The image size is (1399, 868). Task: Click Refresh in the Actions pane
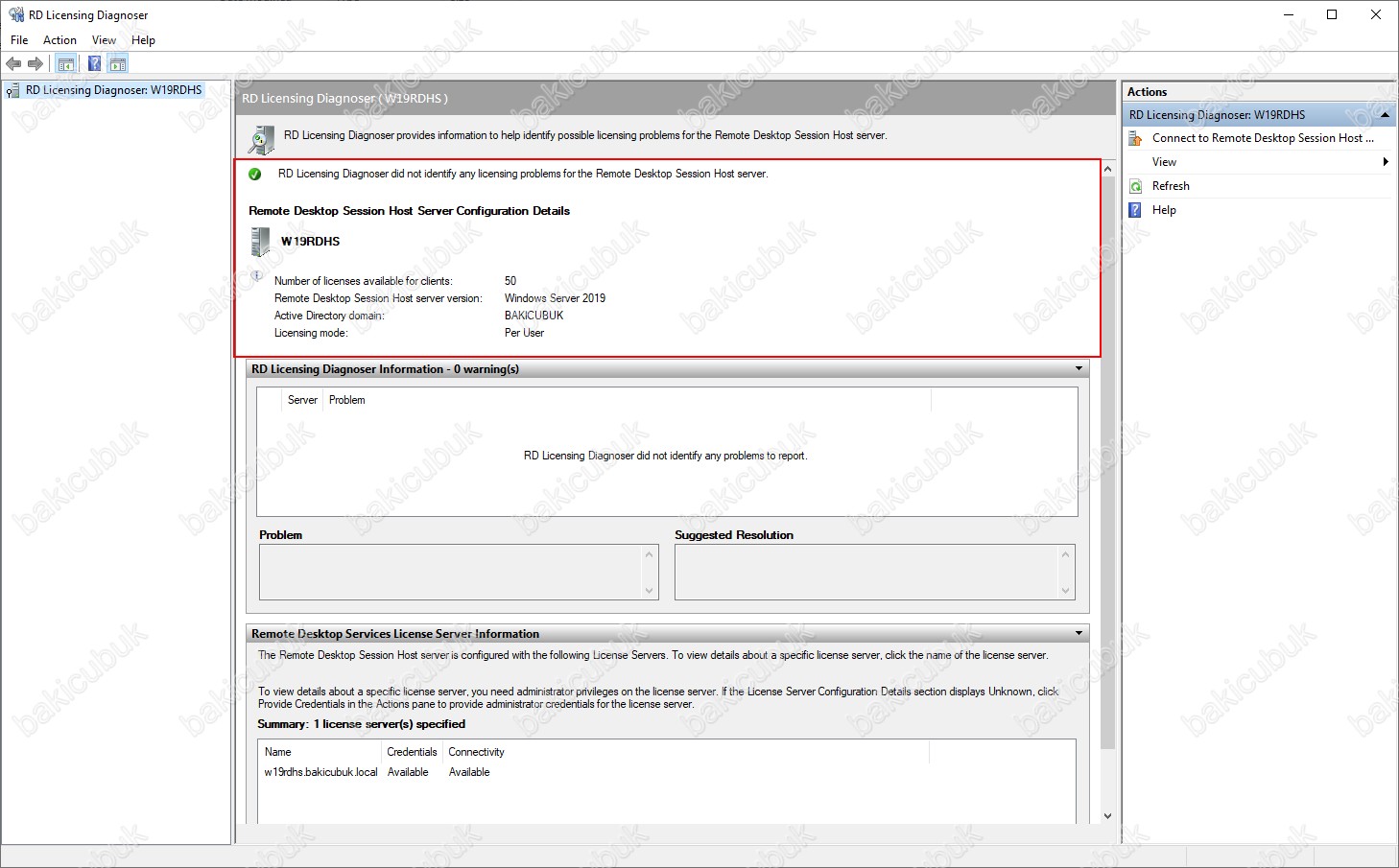tap(1171, 186)
